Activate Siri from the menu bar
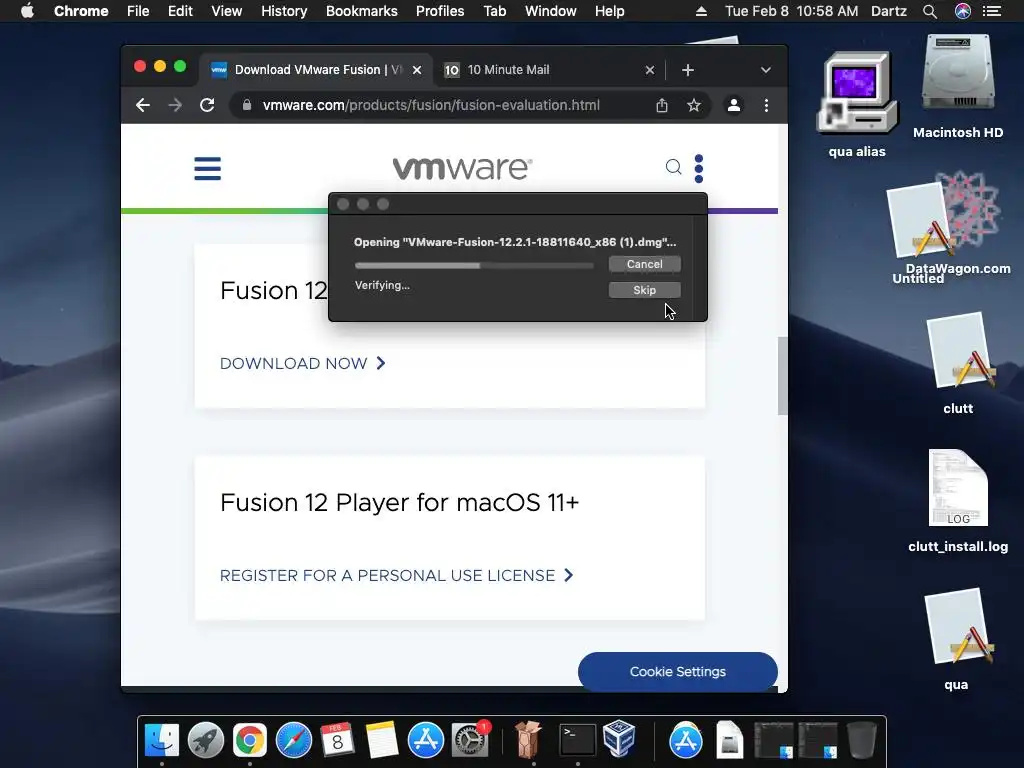Viewport: 1024px width, 768px height. tap(963, 11)
